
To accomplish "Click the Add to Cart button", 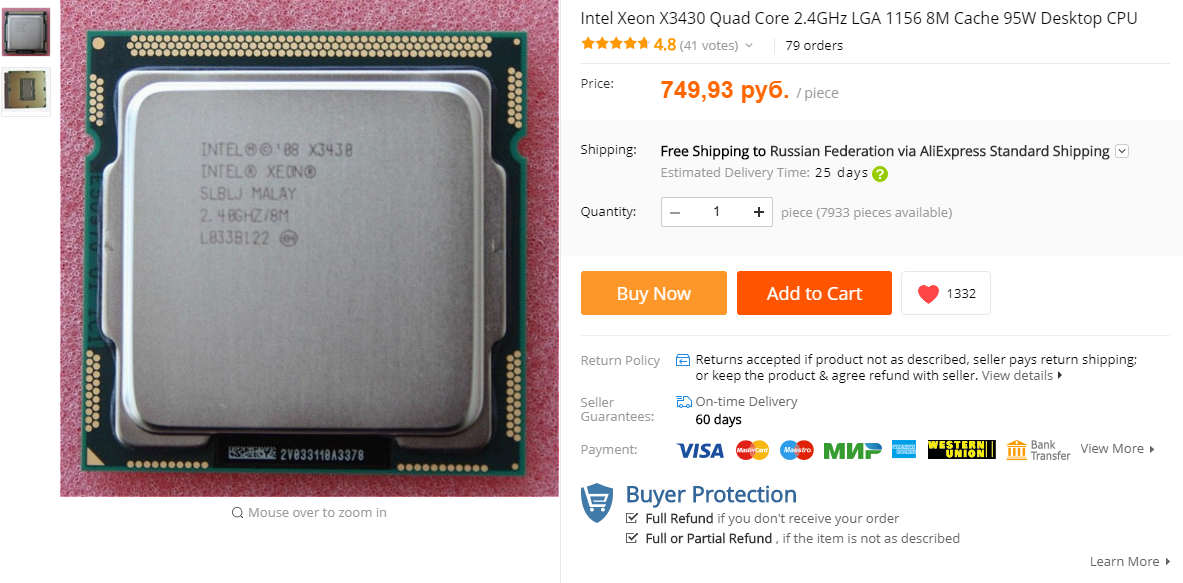I will click(x=814, y=293).
